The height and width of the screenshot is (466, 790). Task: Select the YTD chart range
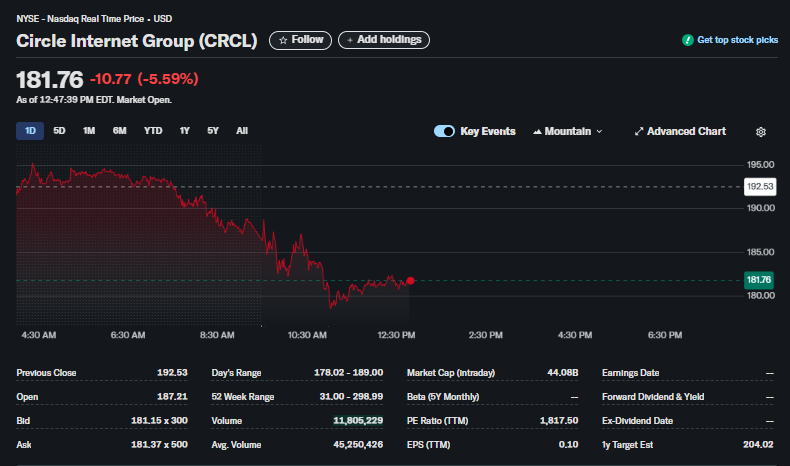(153, 130)
